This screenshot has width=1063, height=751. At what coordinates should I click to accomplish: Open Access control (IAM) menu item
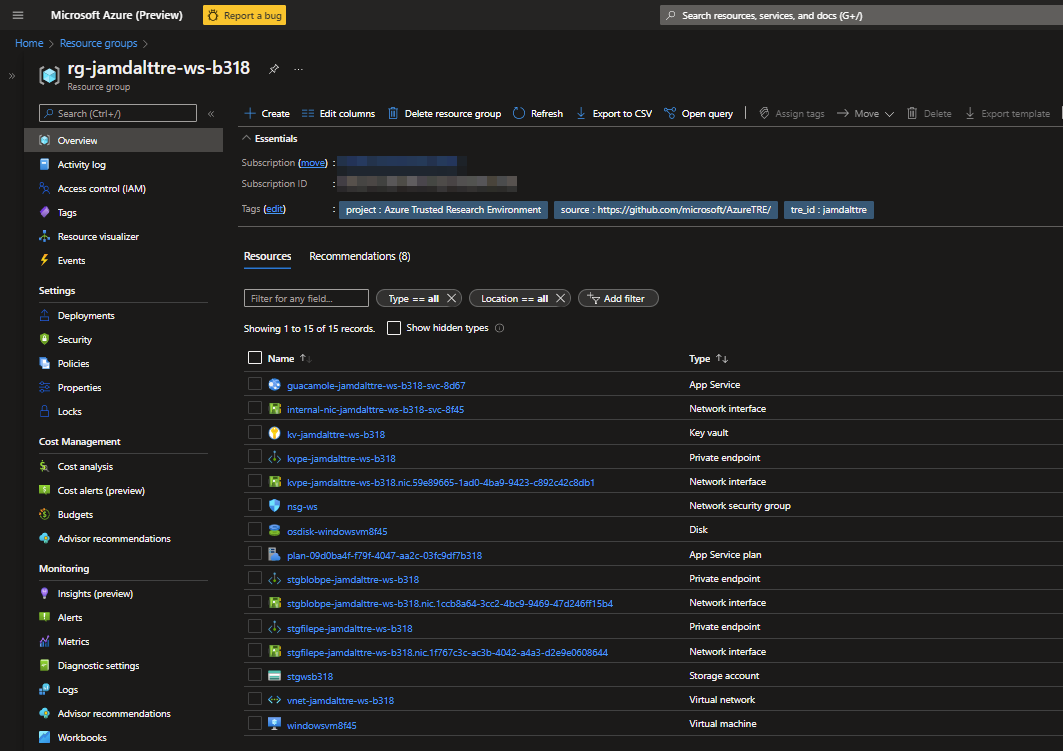[x=101, y=189]
